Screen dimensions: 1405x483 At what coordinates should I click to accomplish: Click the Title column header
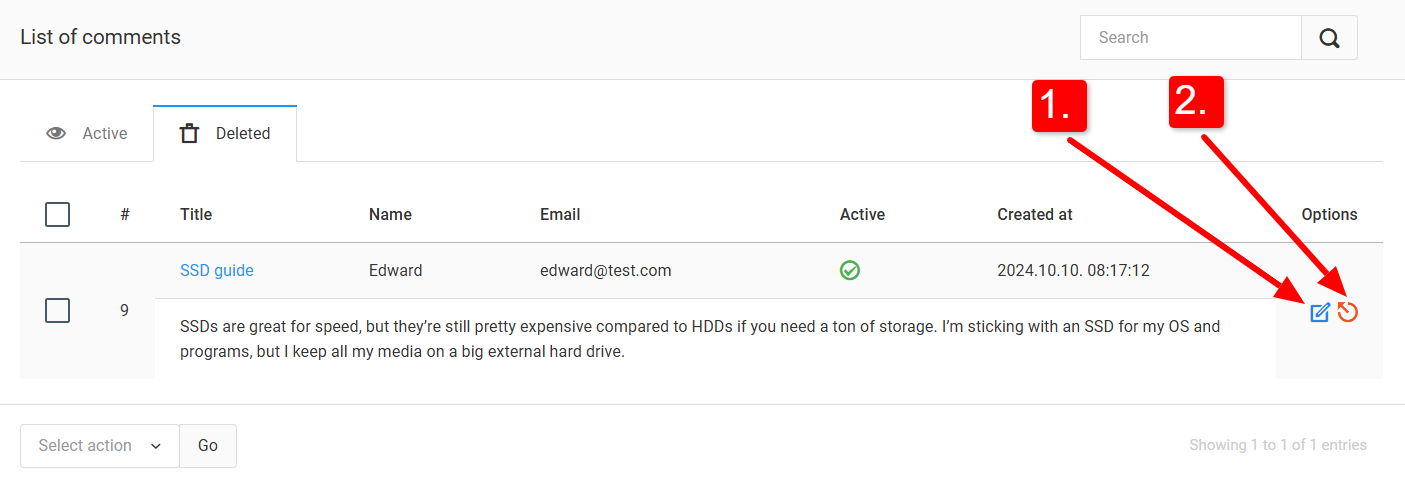[x=196, y=214]
